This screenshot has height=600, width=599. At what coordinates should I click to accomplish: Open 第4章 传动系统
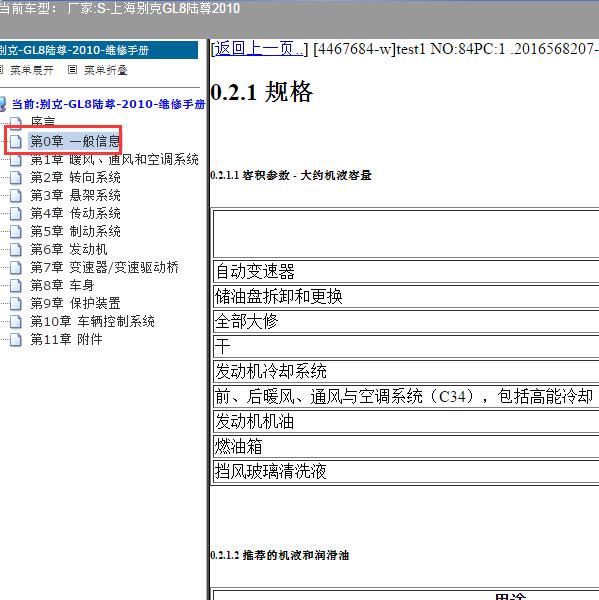point(75,213)
